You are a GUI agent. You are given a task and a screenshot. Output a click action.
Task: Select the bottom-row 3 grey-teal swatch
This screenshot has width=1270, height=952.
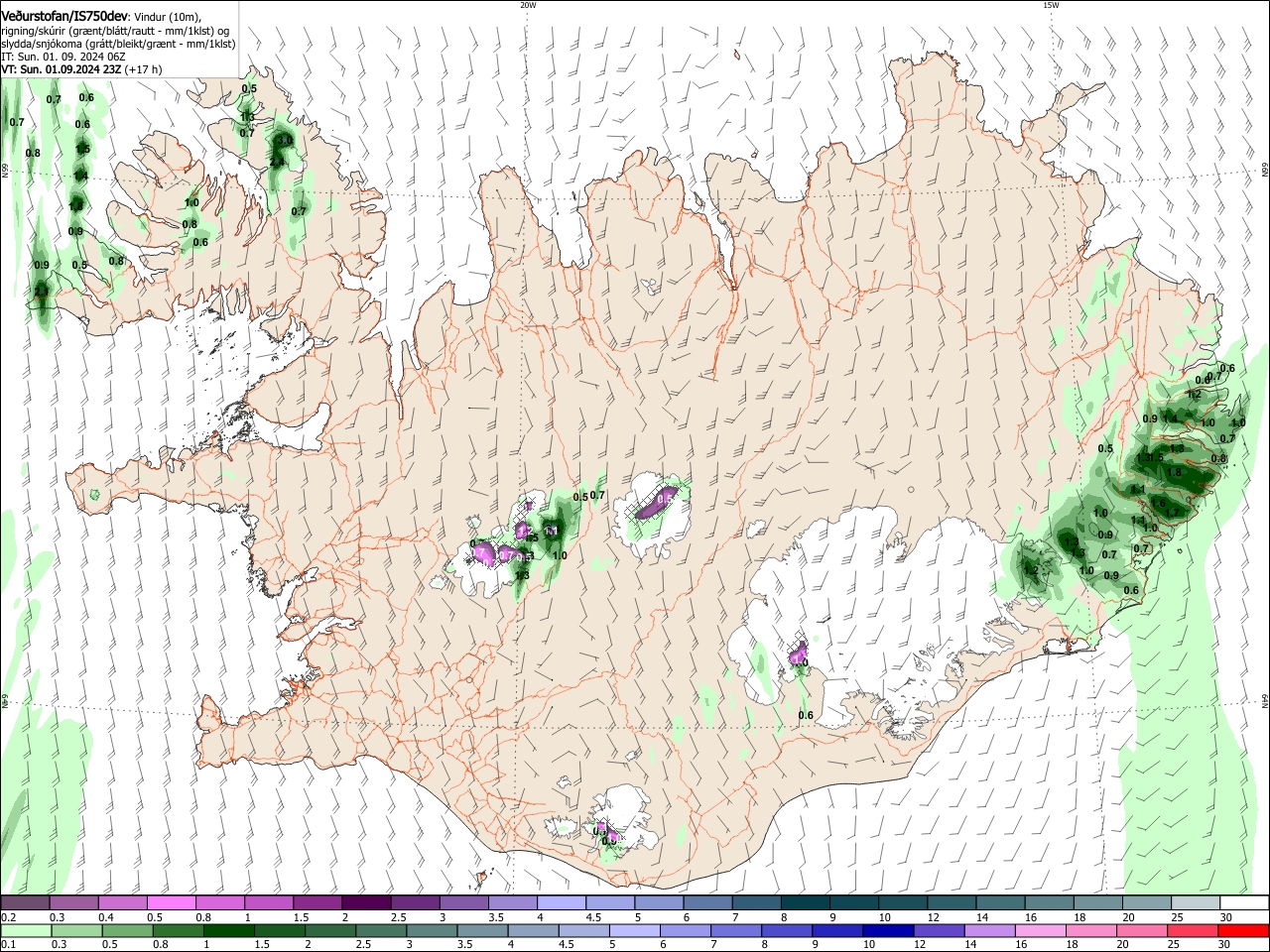pos(431,931)
